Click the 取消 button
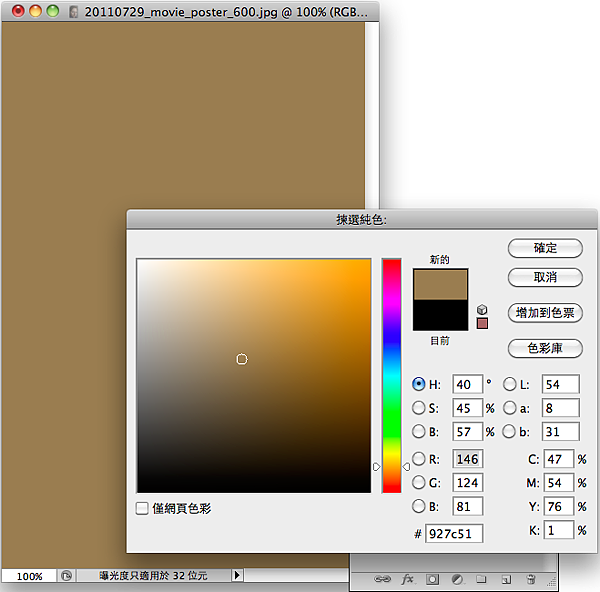Image resolution: width=600 pixels, height=592 pixels. pos(545,277)
